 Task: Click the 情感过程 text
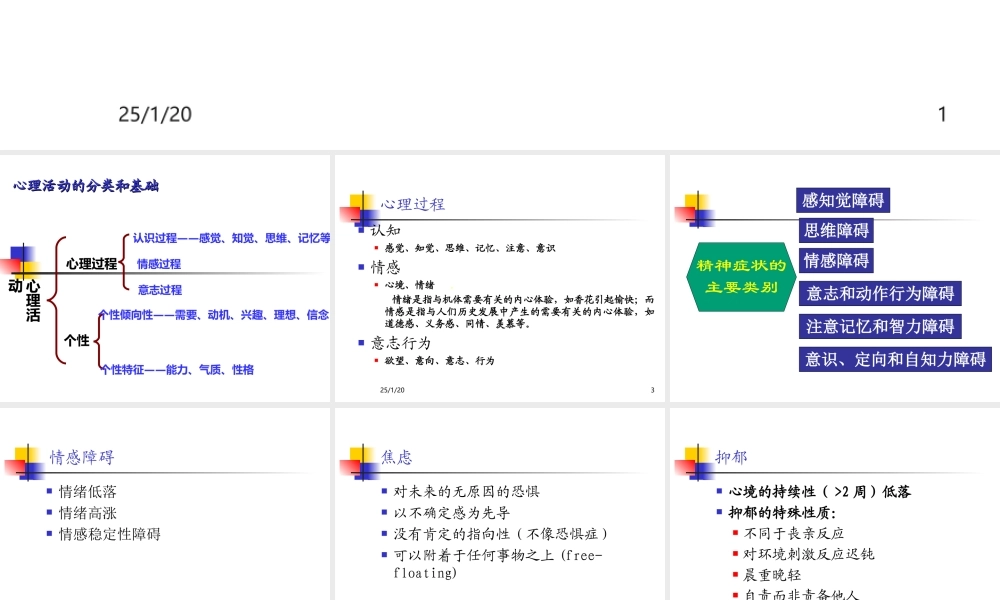point(159,264)
